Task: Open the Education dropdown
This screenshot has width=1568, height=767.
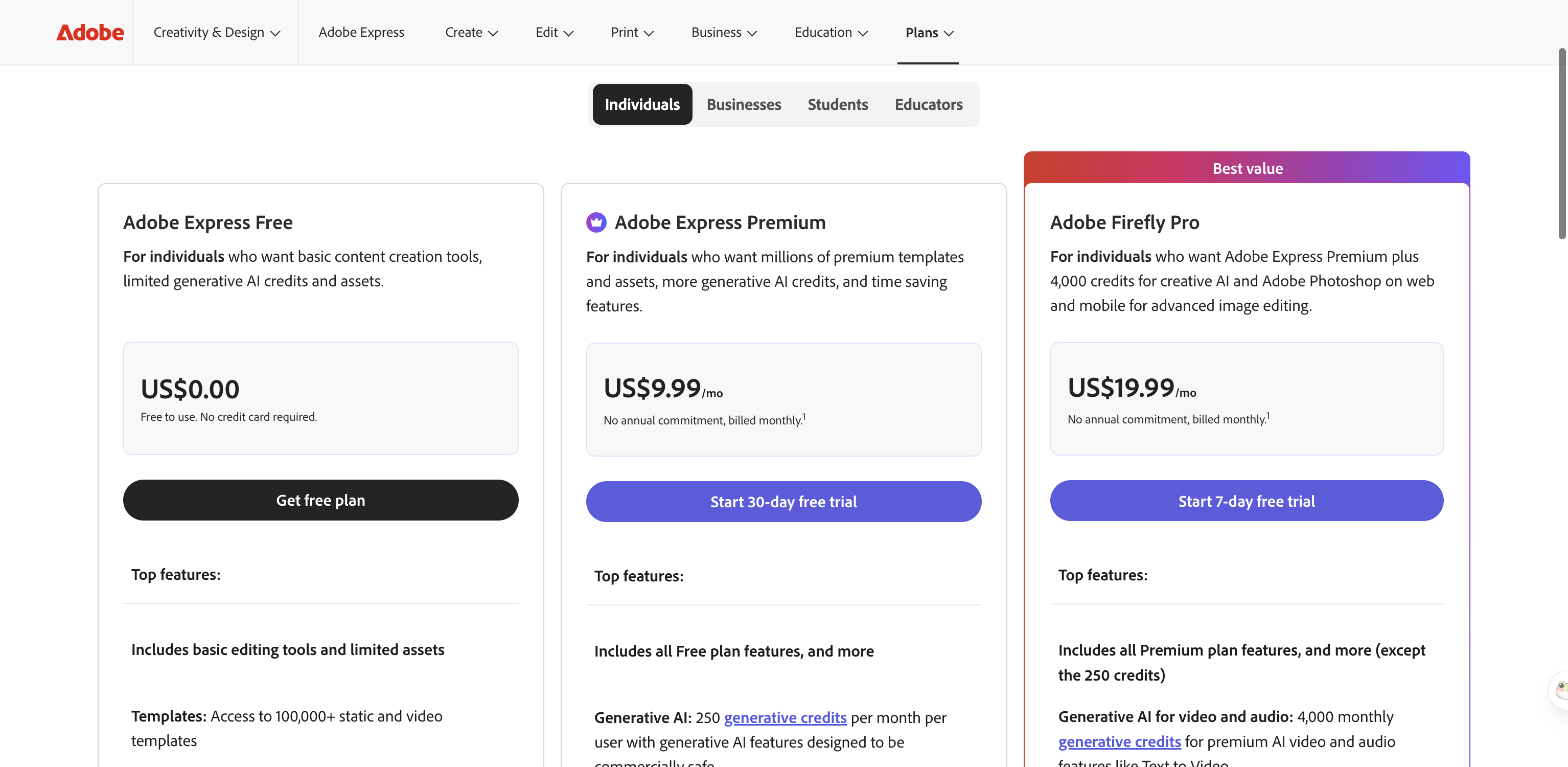Action: coord(831,32)
